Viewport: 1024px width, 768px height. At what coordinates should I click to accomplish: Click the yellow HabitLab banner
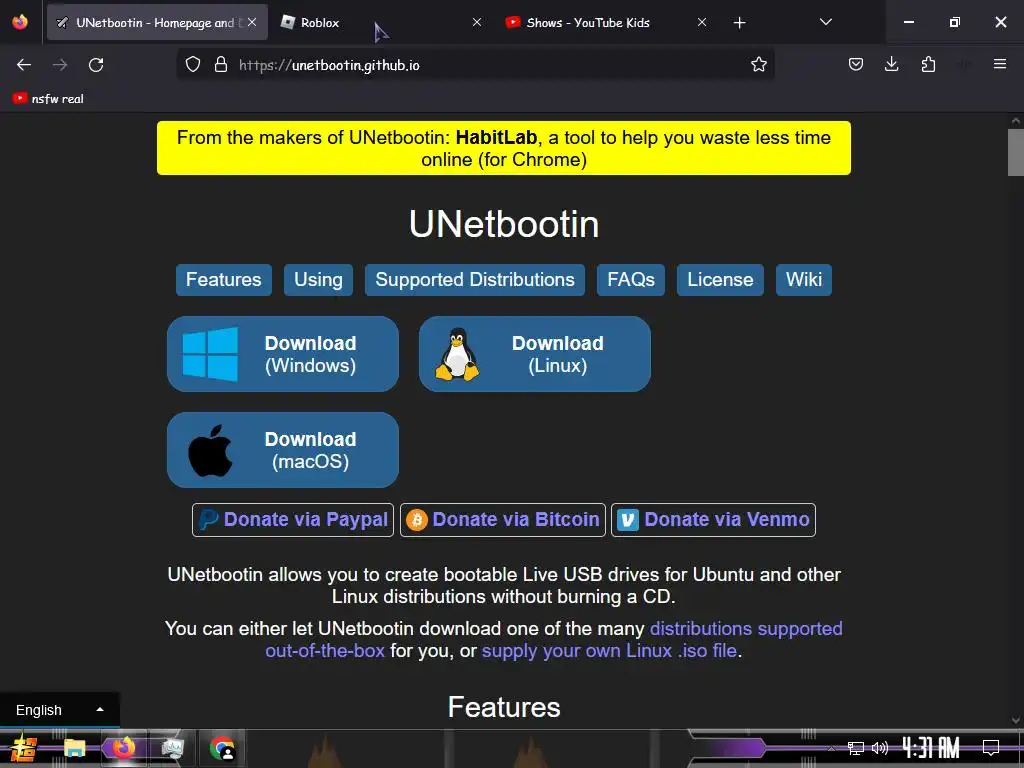[504, 148]
